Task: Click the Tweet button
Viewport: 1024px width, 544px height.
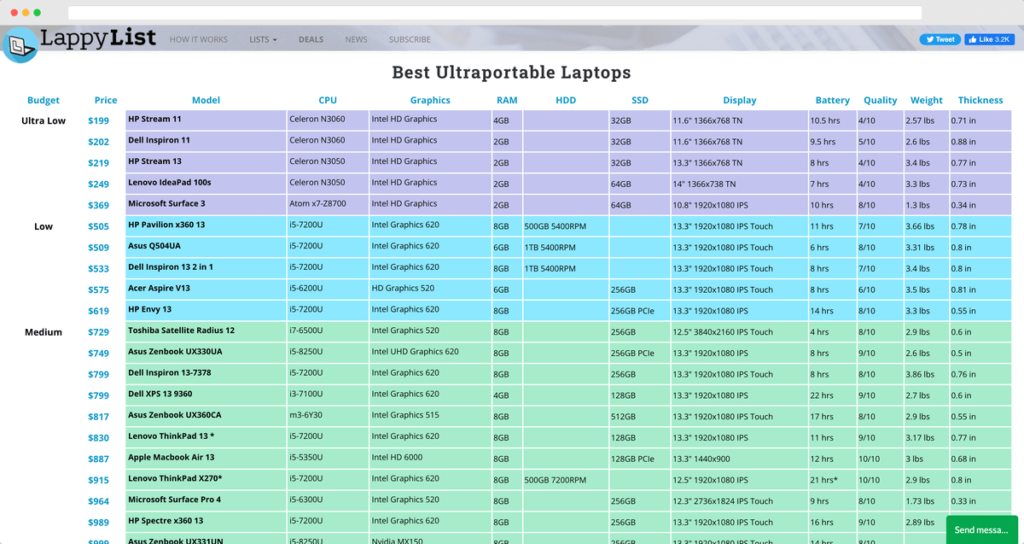Action: [940, 39]
